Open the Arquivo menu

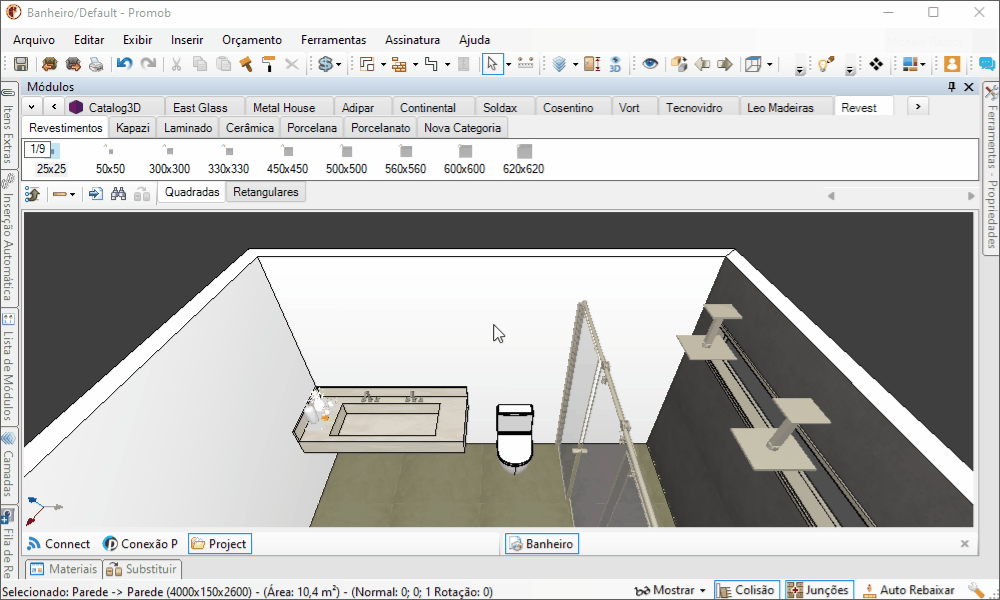coord(34,40)
